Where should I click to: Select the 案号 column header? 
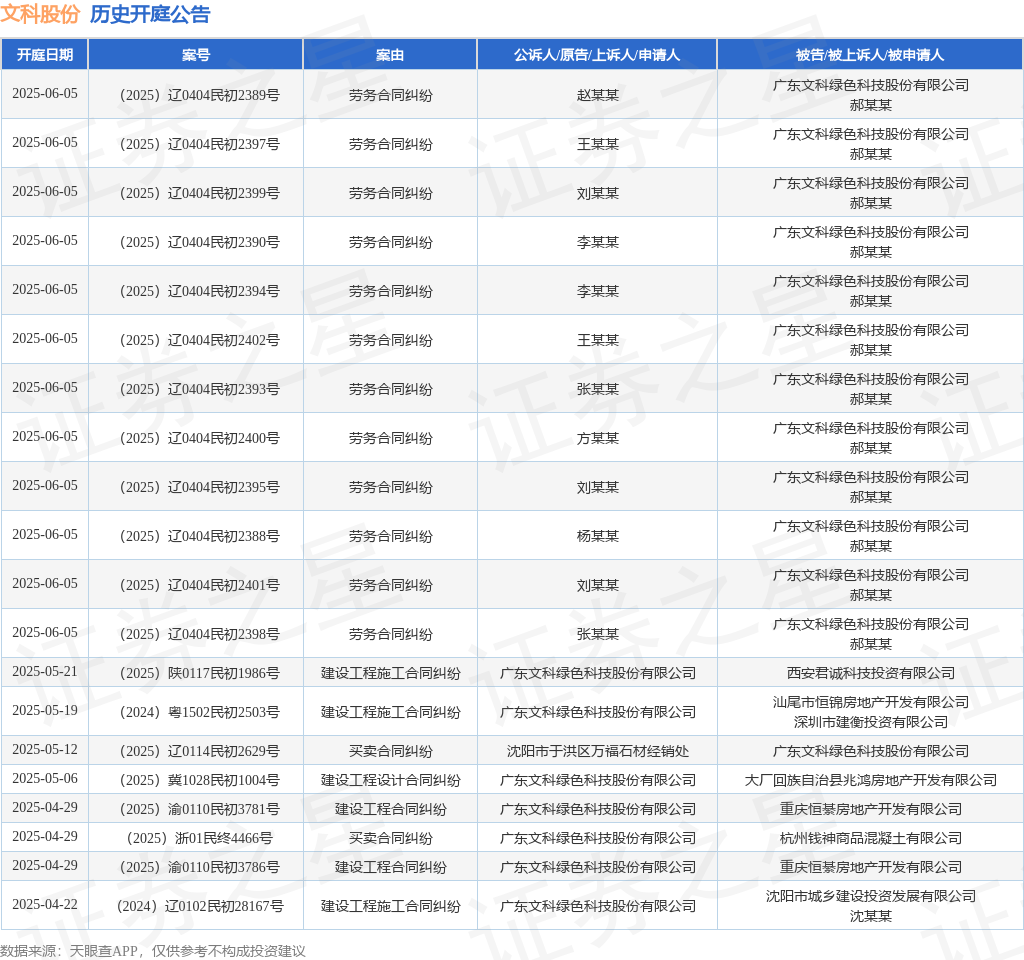tap(196, 55)
